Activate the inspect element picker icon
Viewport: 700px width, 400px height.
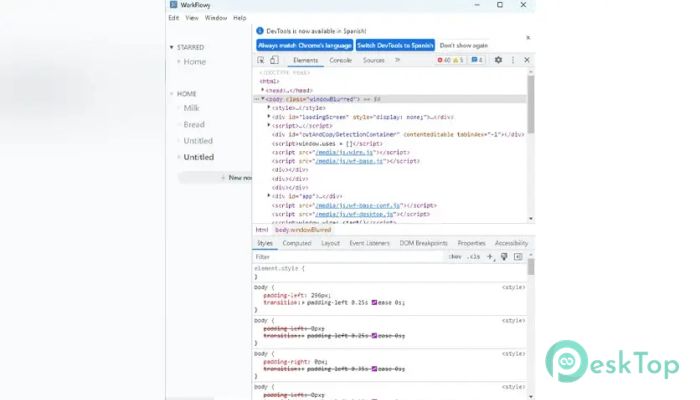point(261,60)
